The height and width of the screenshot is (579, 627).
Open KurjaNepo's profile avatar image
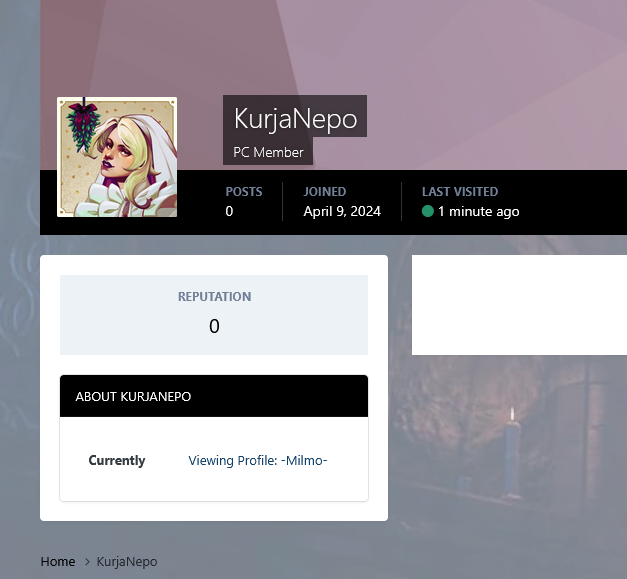coord(117,157)
